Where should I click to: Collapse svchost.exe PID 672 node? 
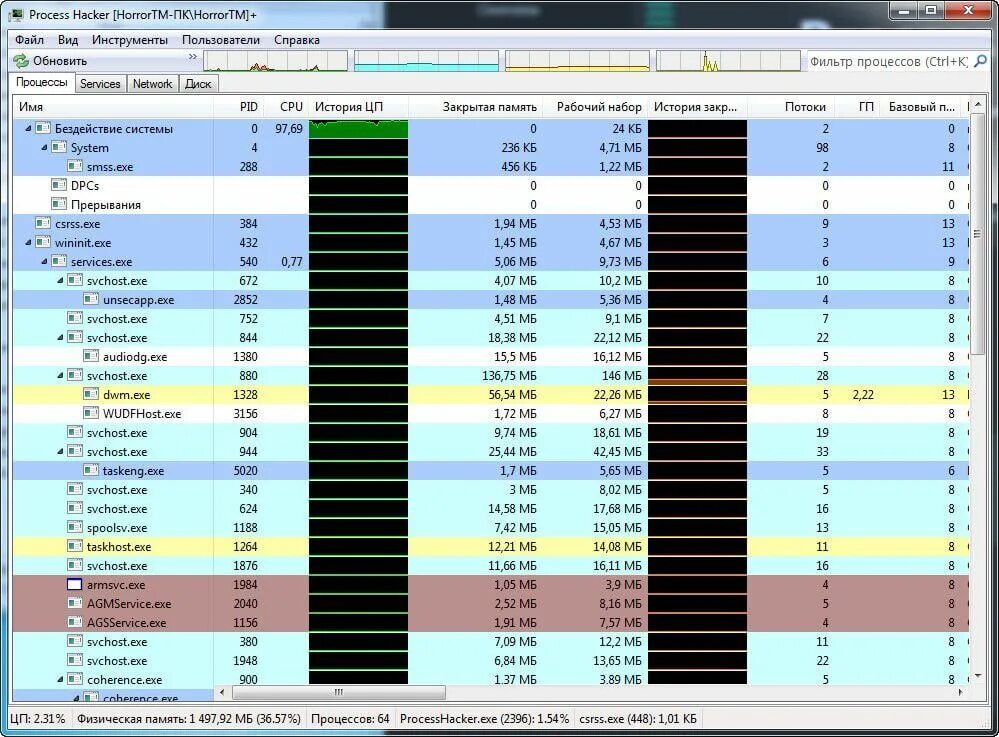click(x=61, y=281)
